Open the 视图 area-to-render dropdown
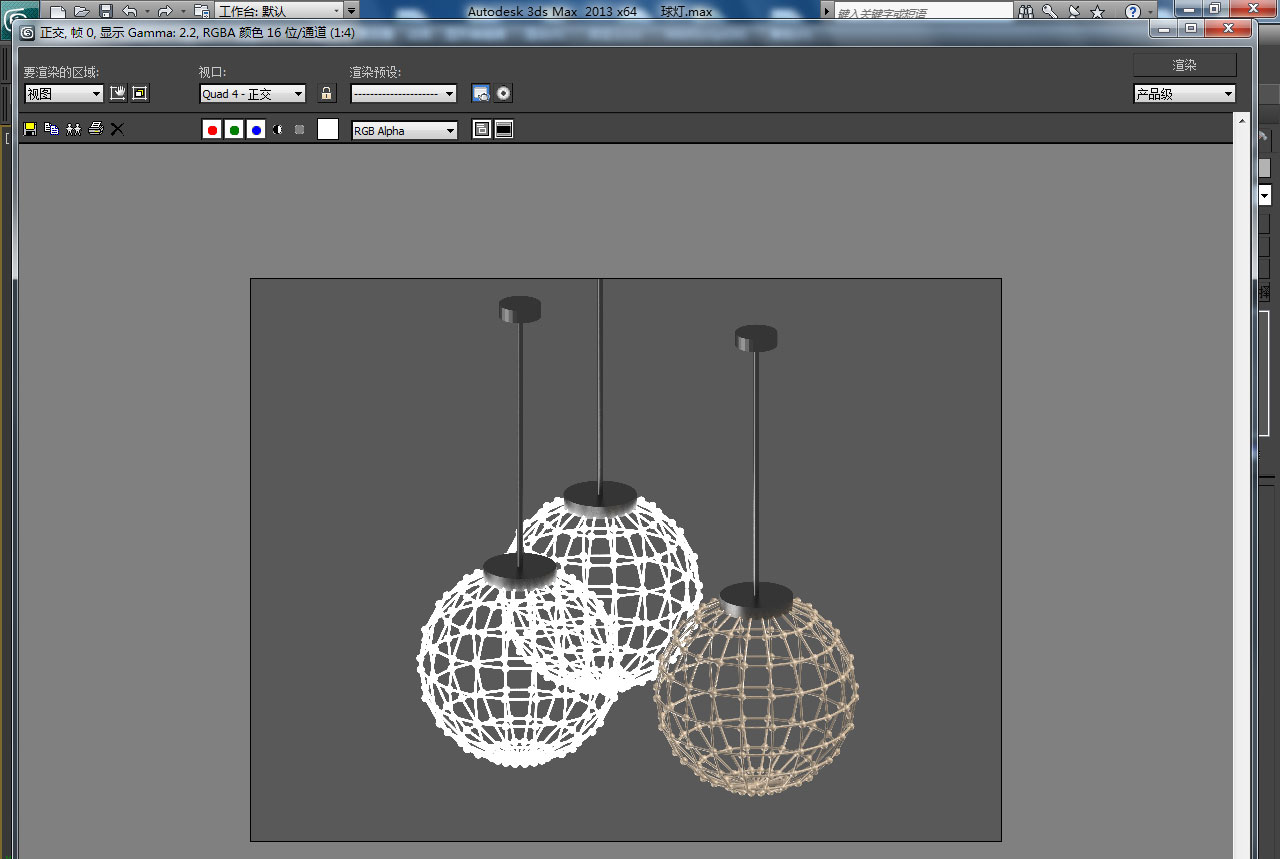Viewport: 1280px width, 859px height. [x=64, y=93]
